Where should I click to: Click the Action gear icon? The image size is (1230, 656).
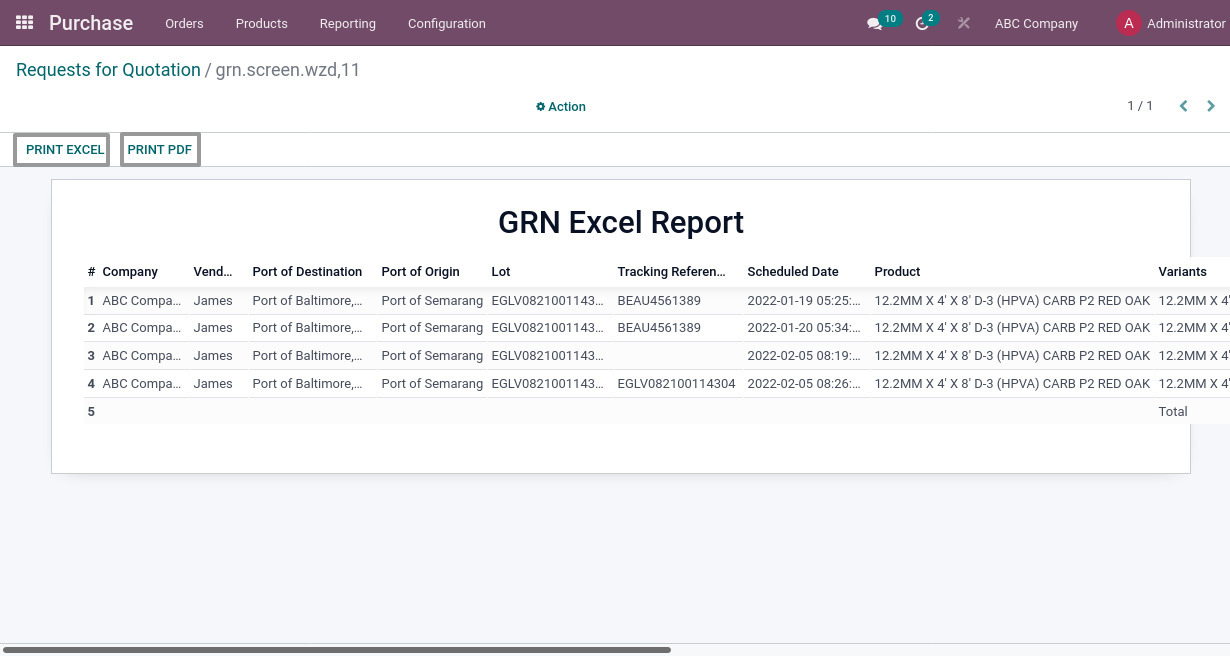click(x=542, y=106)
